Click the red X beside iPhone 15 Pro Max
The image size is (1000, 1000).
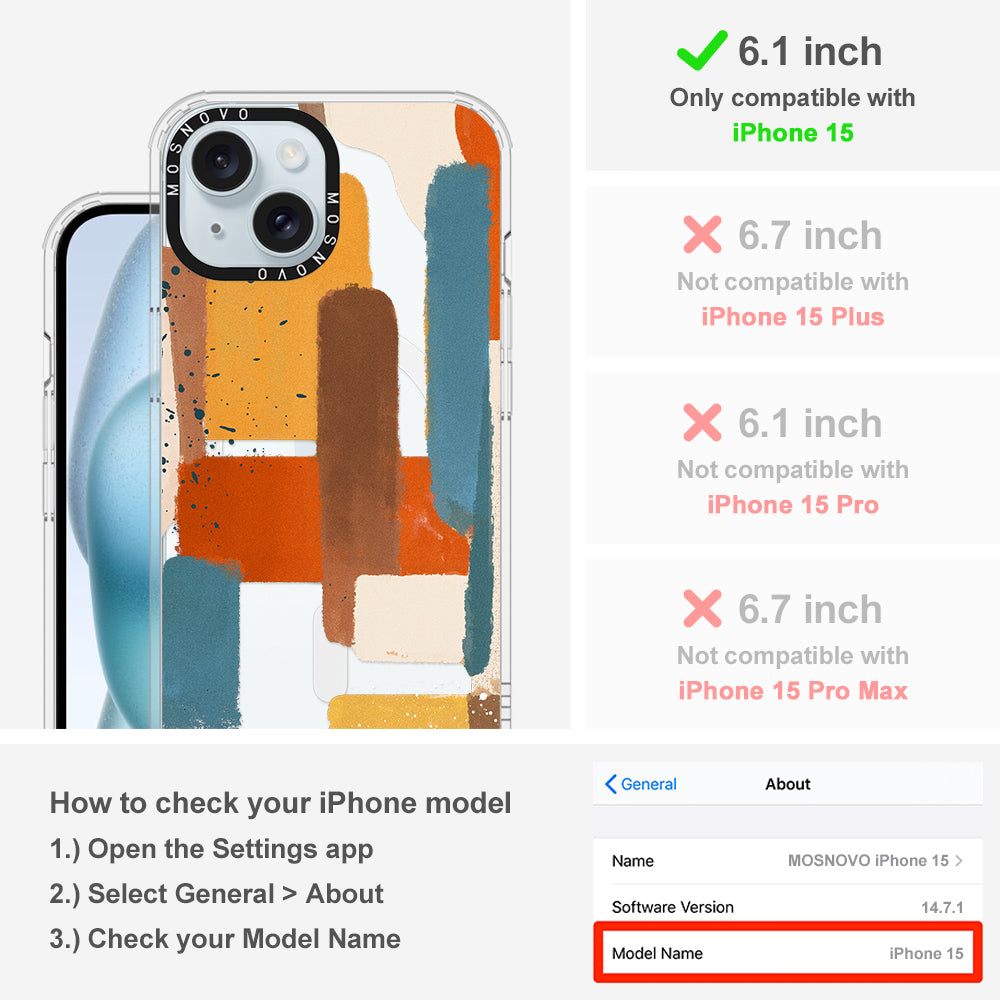point(702,608)
